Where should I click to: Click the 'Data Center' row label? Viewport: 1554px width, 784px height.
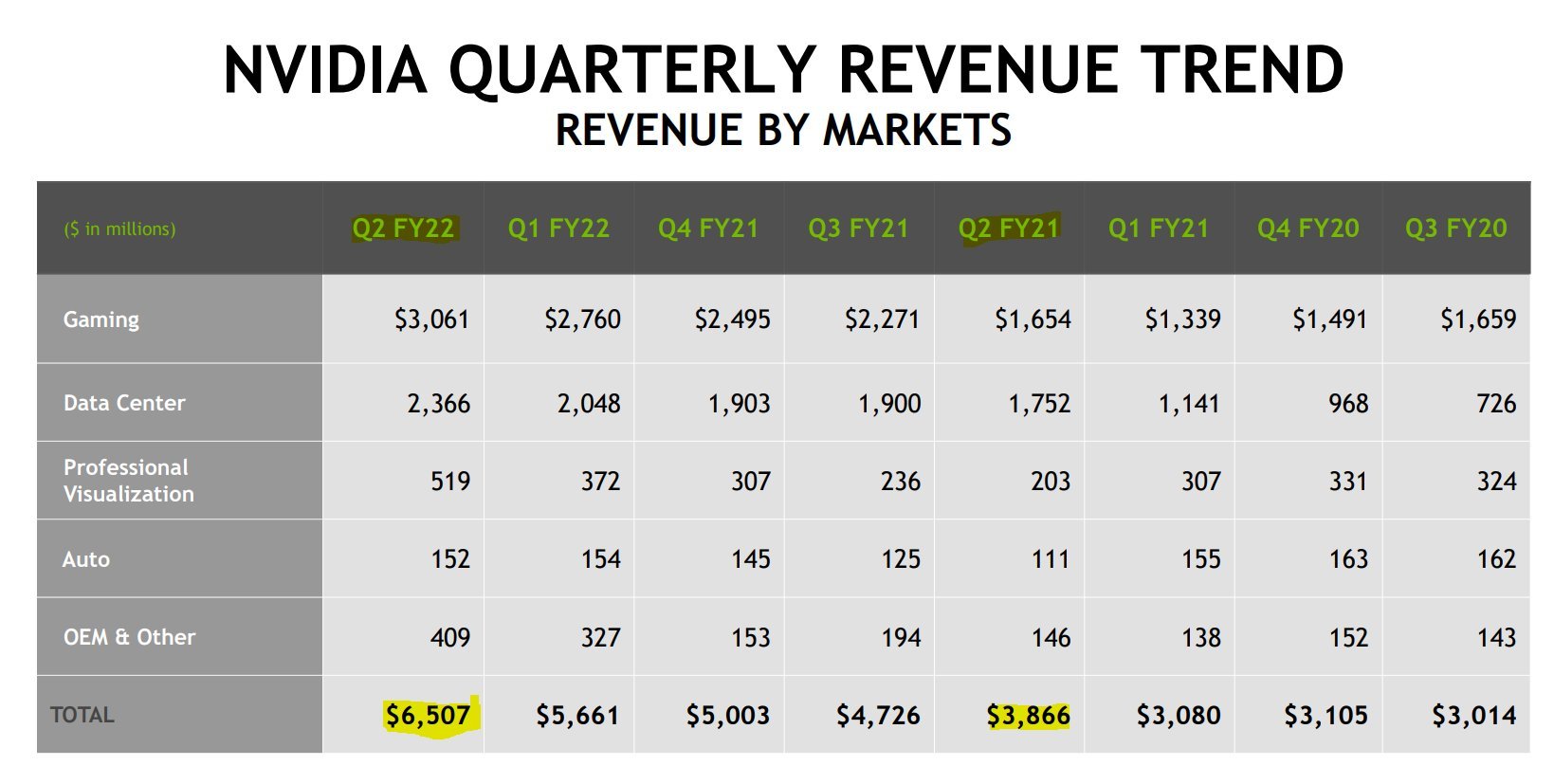(x=124, y=403)
